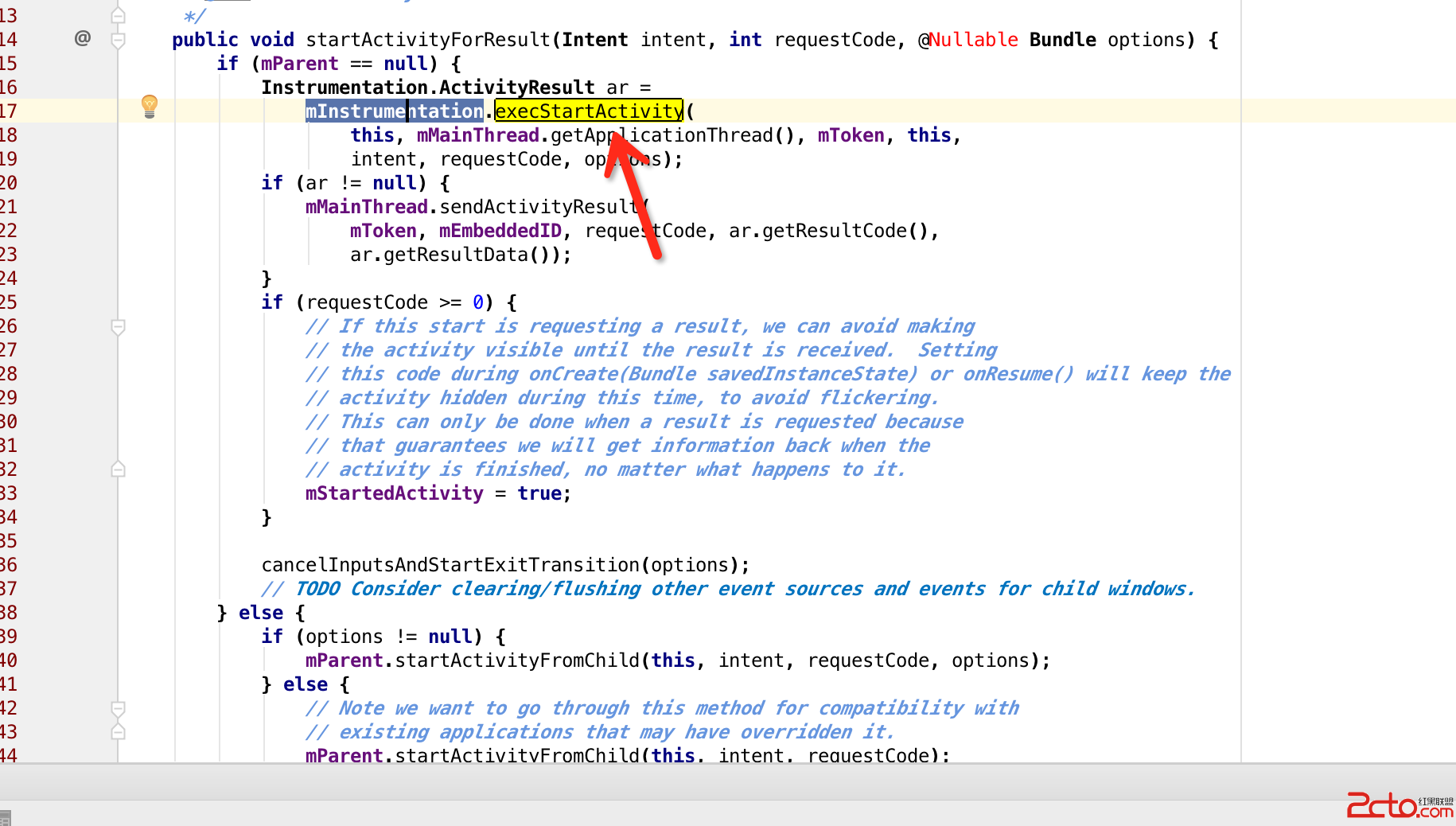
Task: Click the startActivityForResult method name
Action: click(x=428, y=40)
